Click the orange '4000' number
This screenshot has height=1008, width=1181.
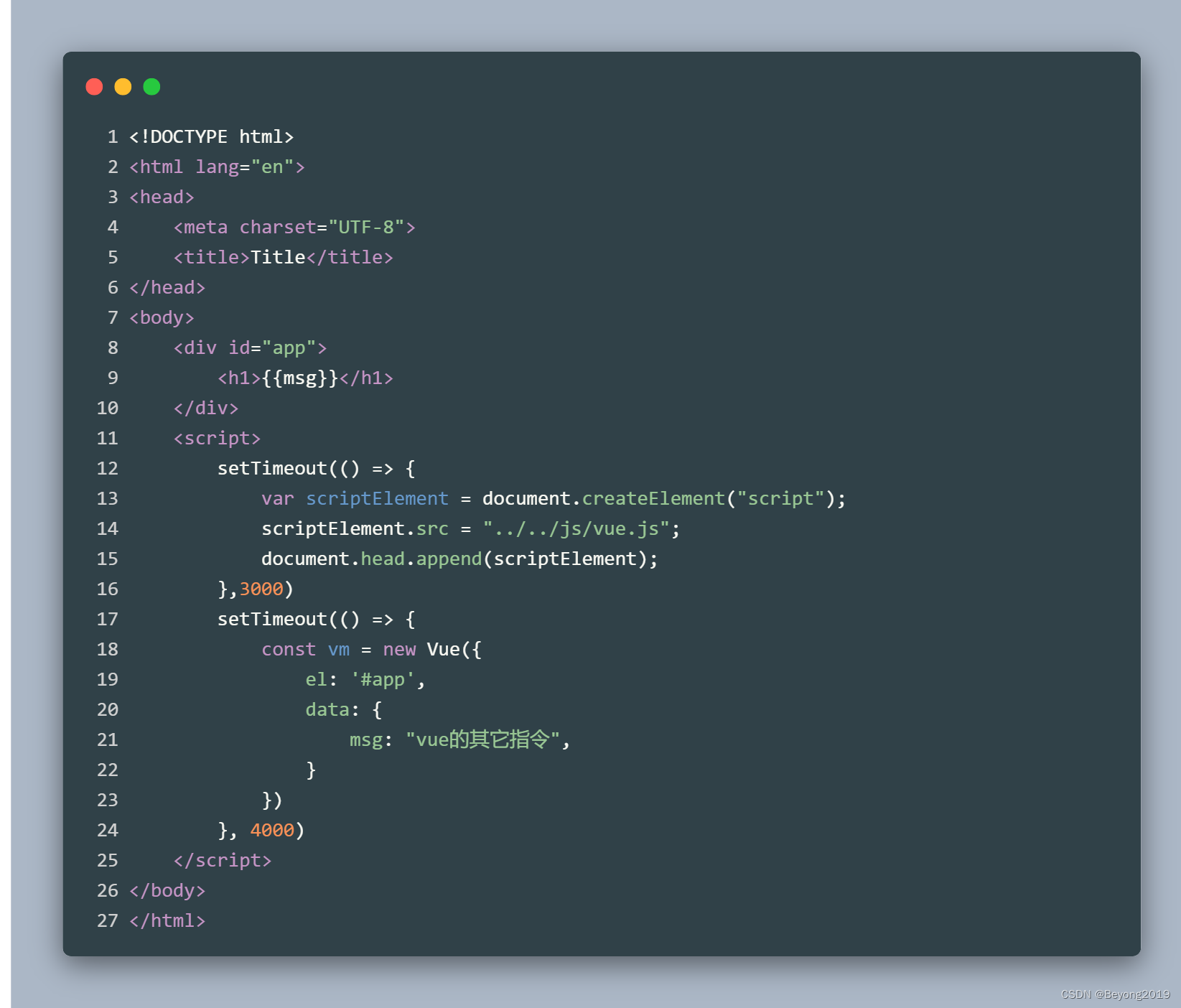[x=272, y=831]
